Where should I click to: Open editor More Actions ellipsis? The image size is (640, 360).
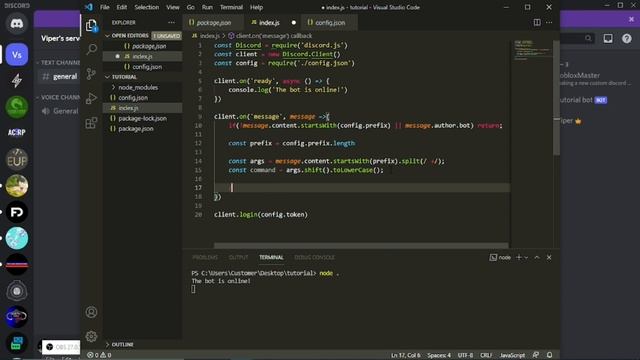pyautogui.click(x=549, y=22)
